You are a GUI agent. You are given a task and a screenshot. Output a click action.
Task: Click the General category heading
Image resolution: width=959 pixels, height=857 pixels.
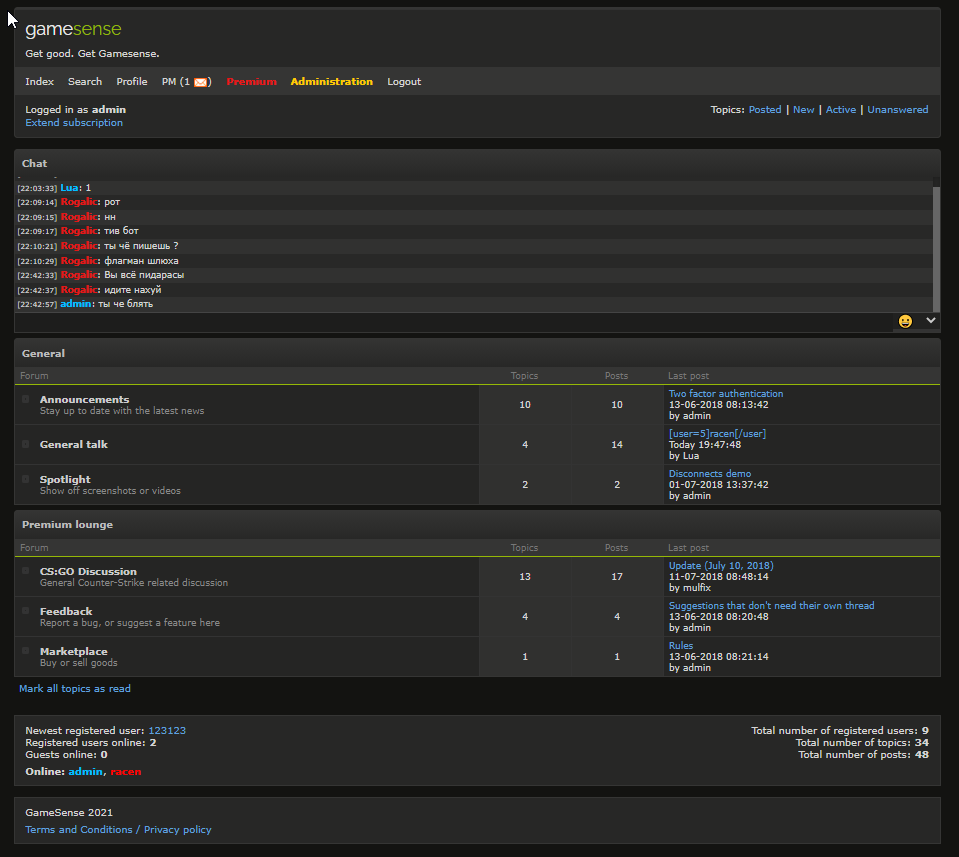pyautogui.click(x=43, y=354)
